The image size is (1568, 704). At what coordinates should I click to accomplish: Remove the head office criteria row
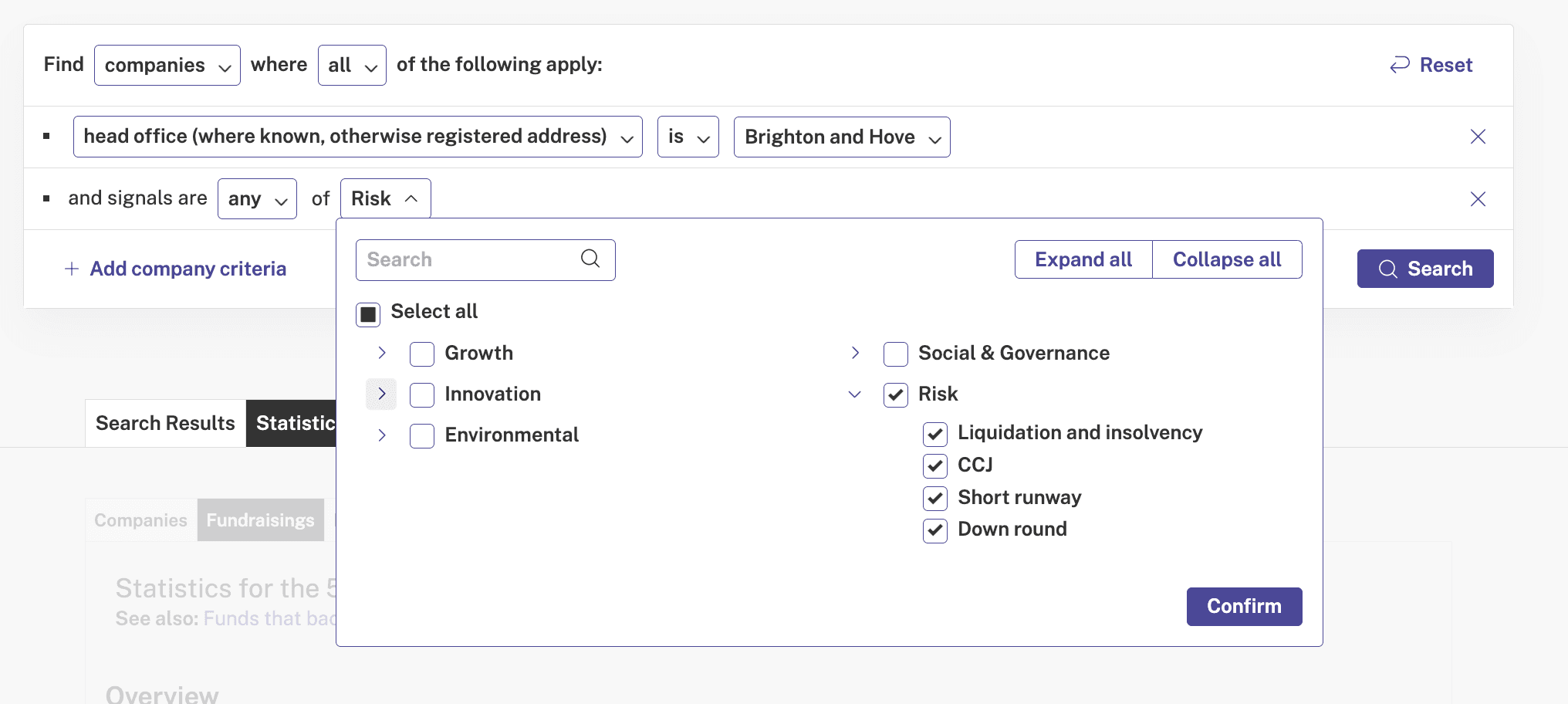[1478, 137]
